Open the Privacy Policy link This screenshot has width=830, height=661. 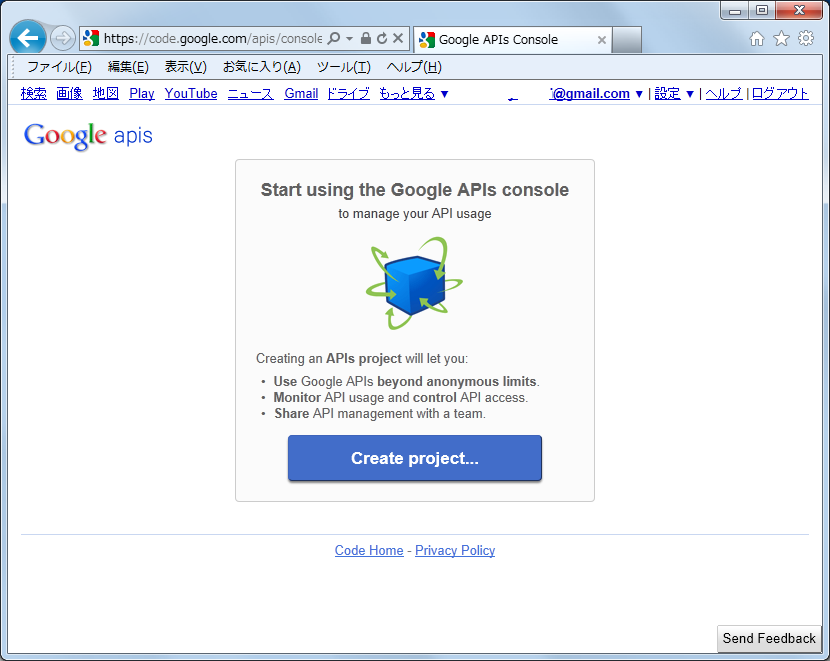[455, 551]
